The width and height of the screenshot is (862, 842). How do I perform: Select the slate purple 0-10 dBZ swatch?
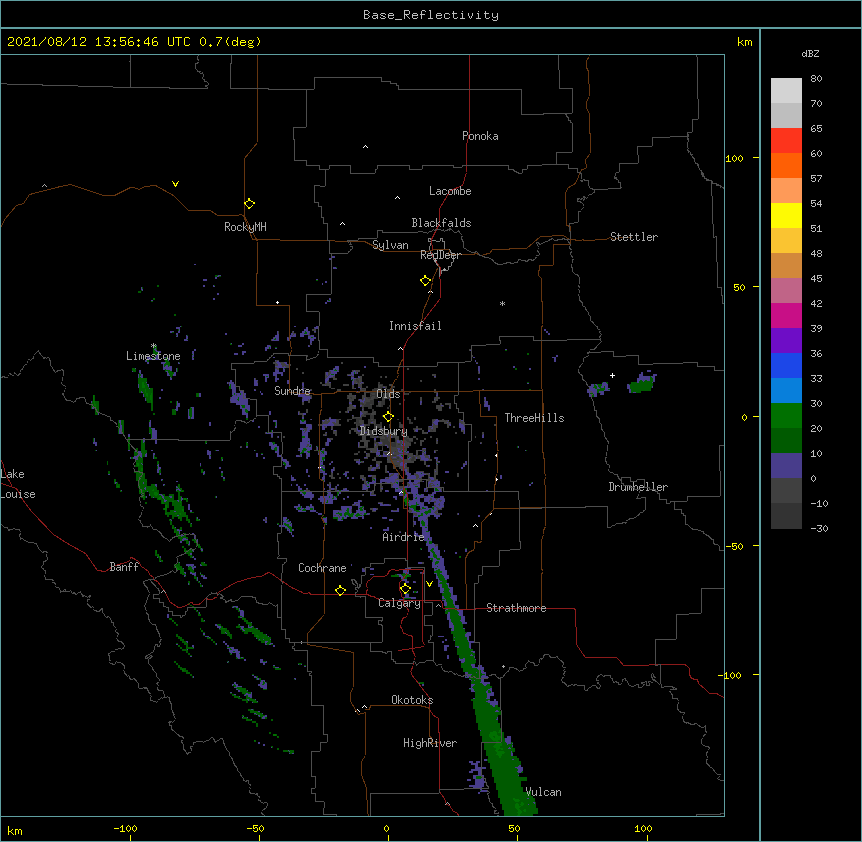(786, 466)
